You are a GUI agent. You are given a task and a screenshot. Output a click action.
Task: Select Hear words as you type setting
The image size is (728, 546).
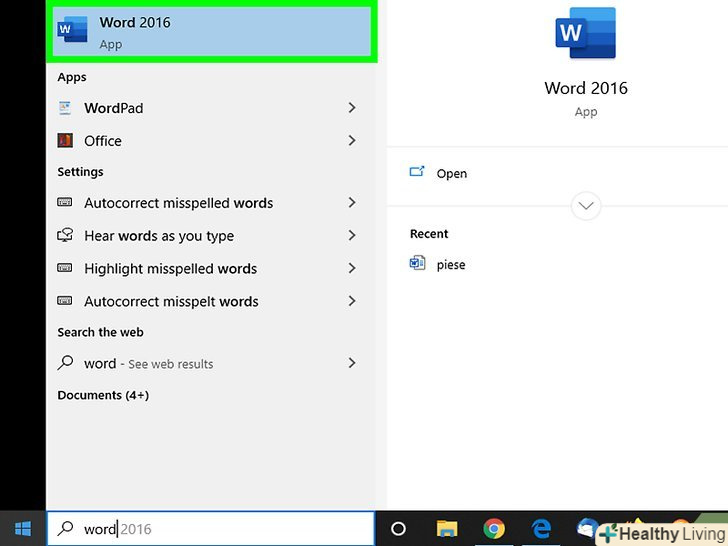[x=211, y=235]
